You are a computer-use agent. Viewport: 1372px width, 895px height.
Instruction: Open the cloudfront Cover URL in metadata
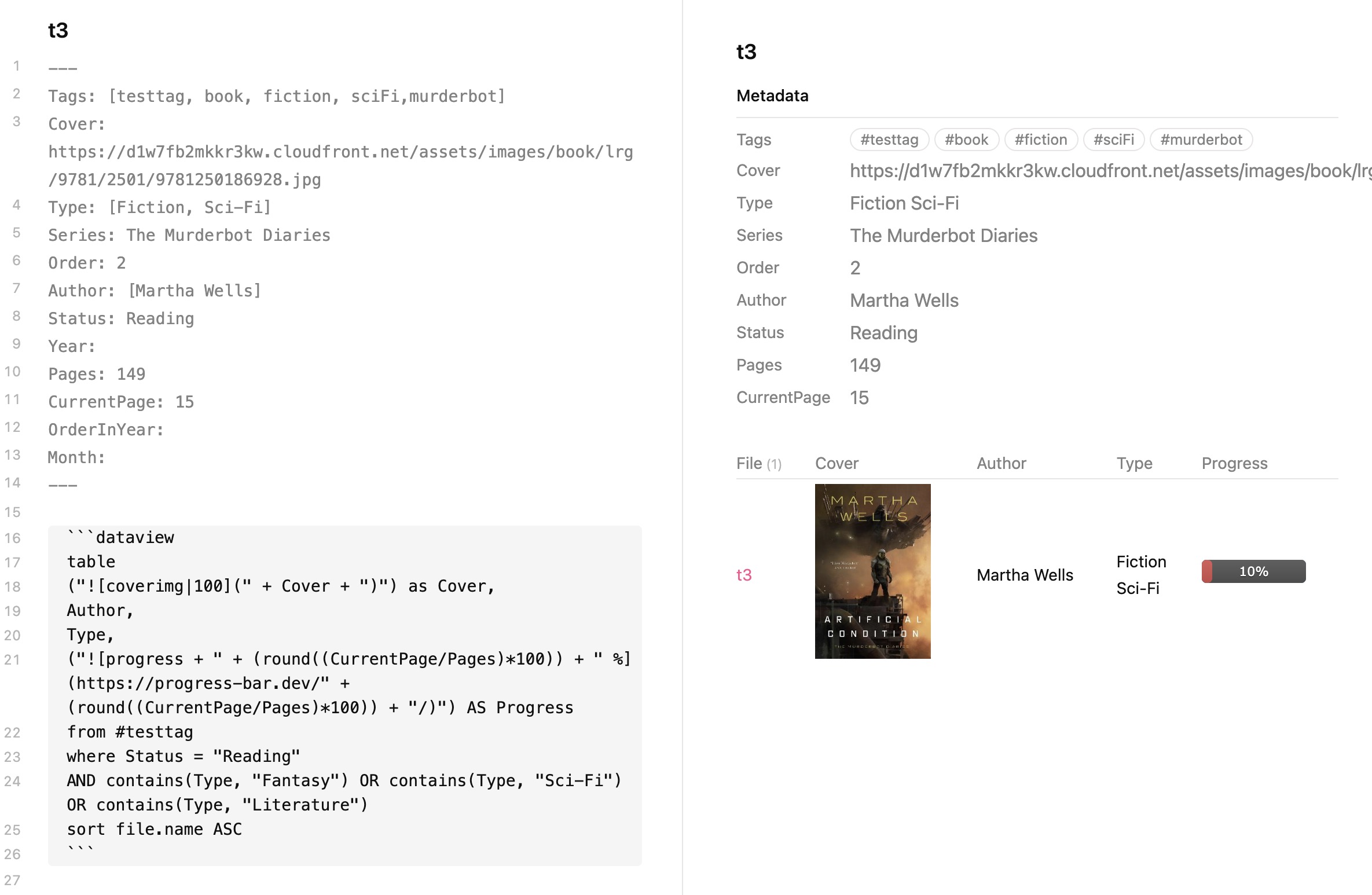tap(1110, 171)
